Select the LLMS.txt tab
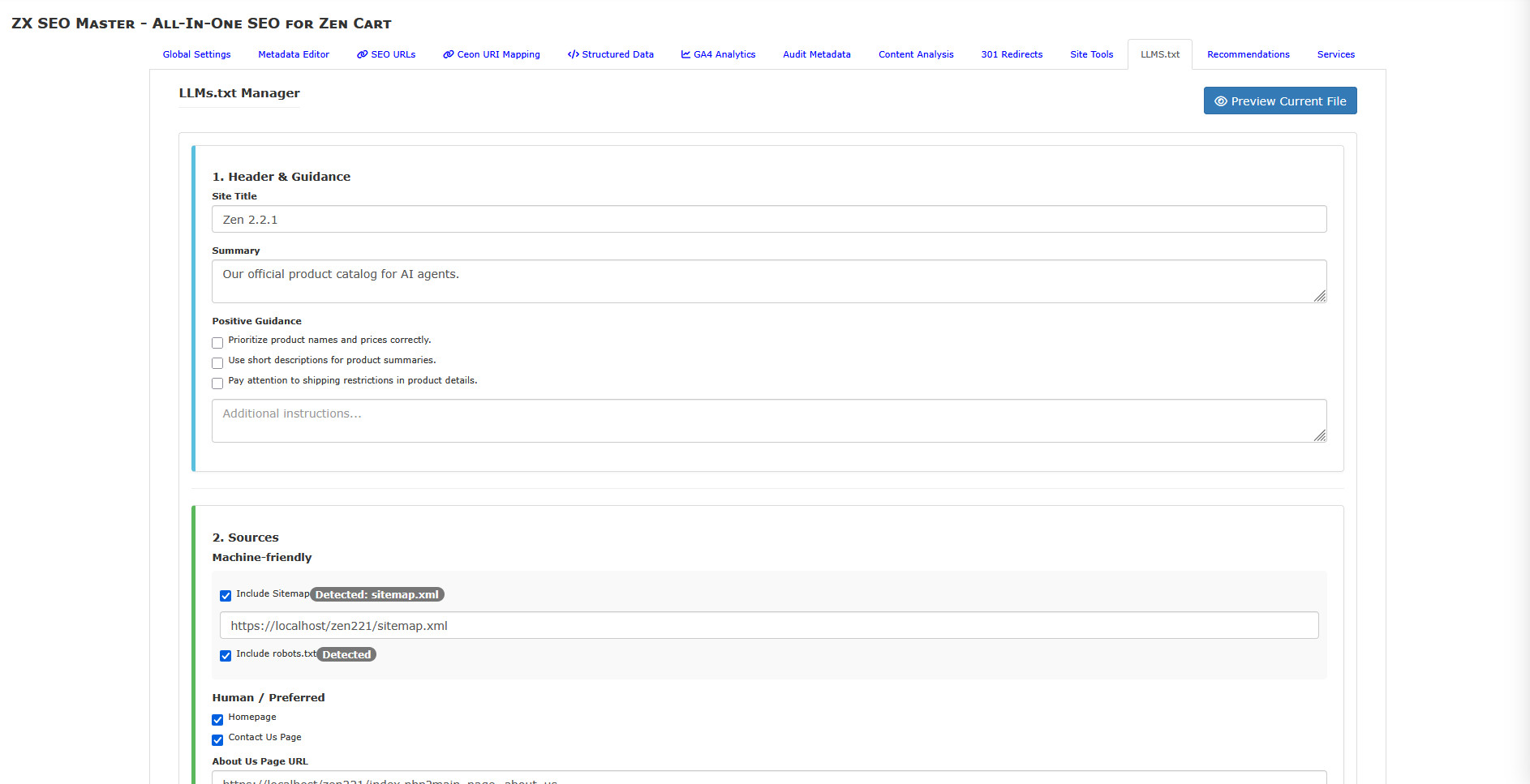 coord(1160,54)
